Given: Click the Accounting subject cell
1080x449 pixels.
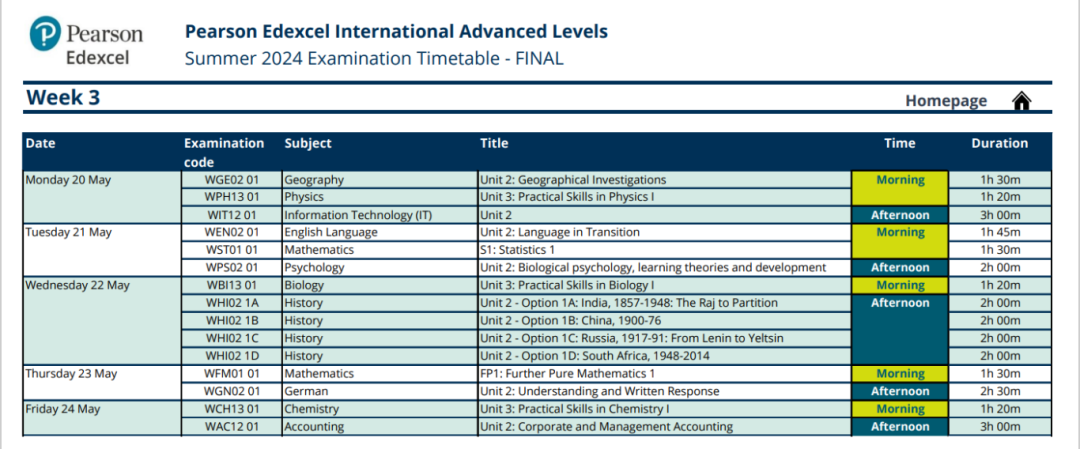Looking at the screenshot, I should coord(380,426).
